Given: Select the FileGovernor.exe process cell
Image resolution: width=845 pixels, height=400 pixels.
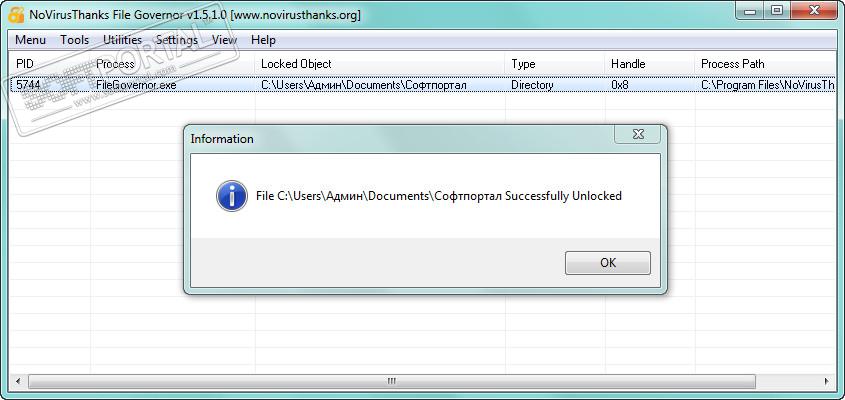Looking at the screenshot, I should click(172, 85).
